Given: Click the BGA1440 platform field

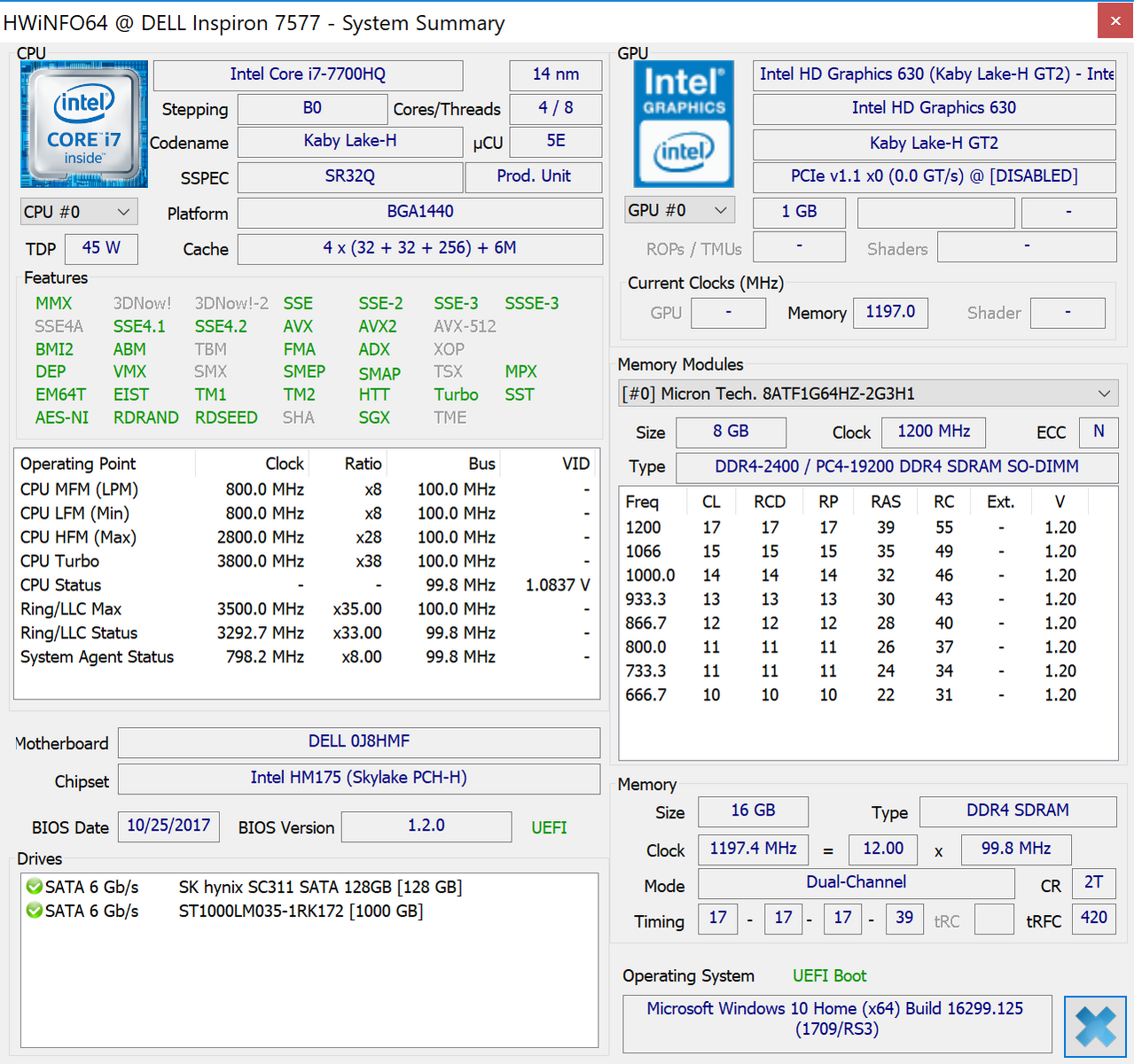Looking at the screenshot, I should point(420,212).
